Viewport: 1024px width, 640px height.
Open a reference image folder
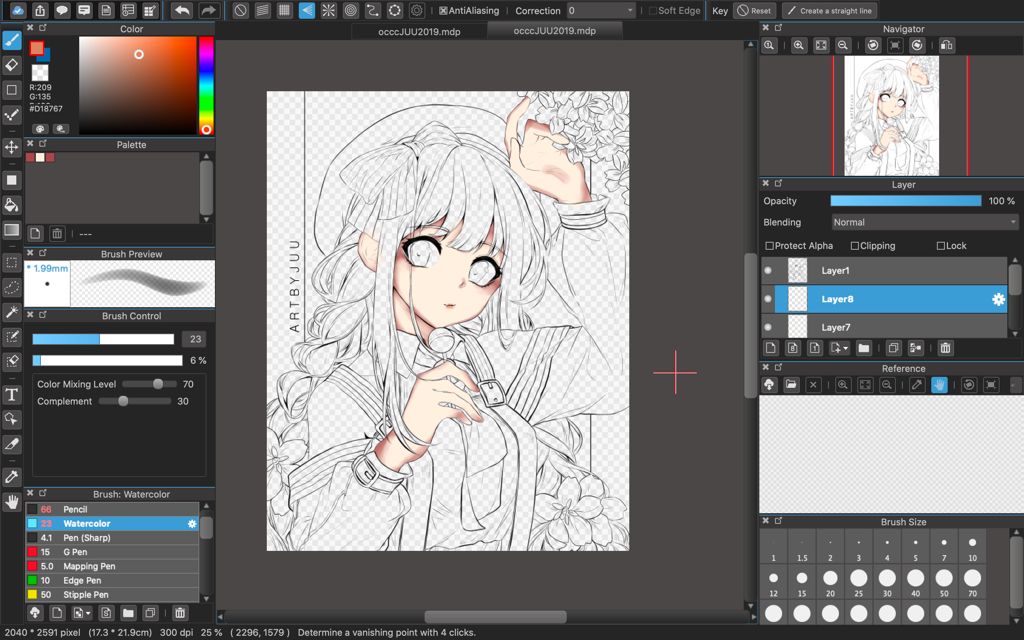point(791,385)
